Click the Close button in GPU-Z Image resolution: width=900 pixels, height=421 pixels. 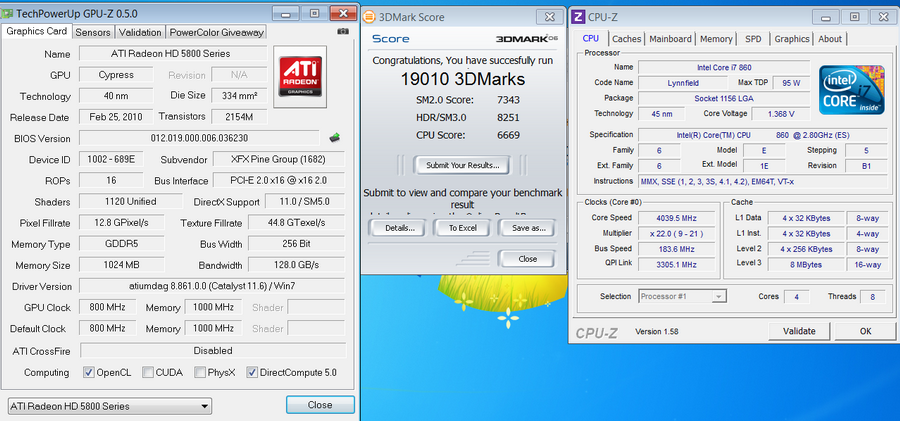(x=320, y=404)
